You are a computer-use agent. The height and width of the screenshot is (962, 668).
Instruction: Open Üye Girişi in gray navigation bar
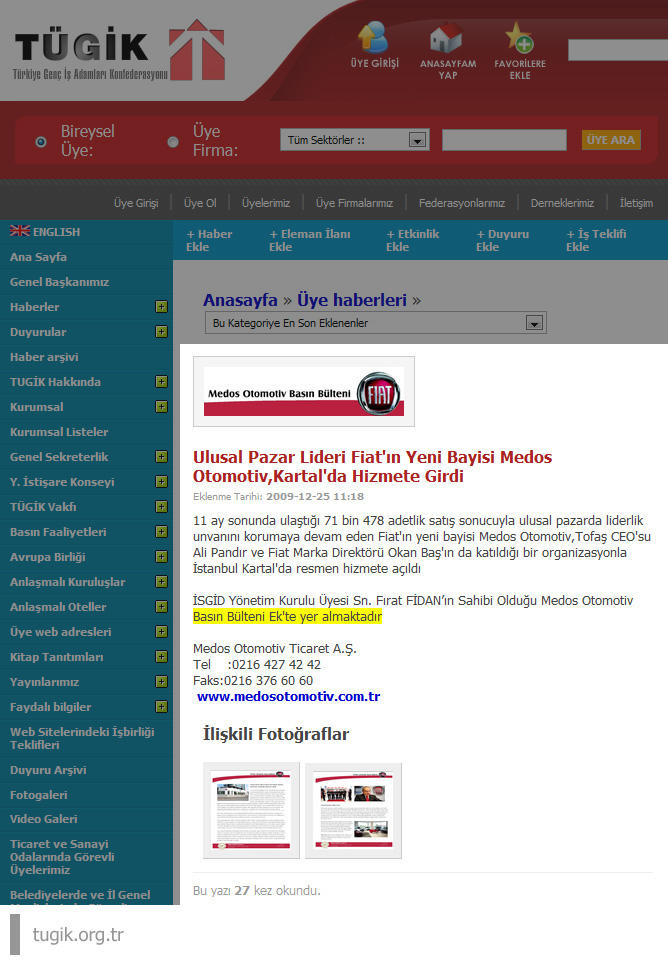pos(136,203)
